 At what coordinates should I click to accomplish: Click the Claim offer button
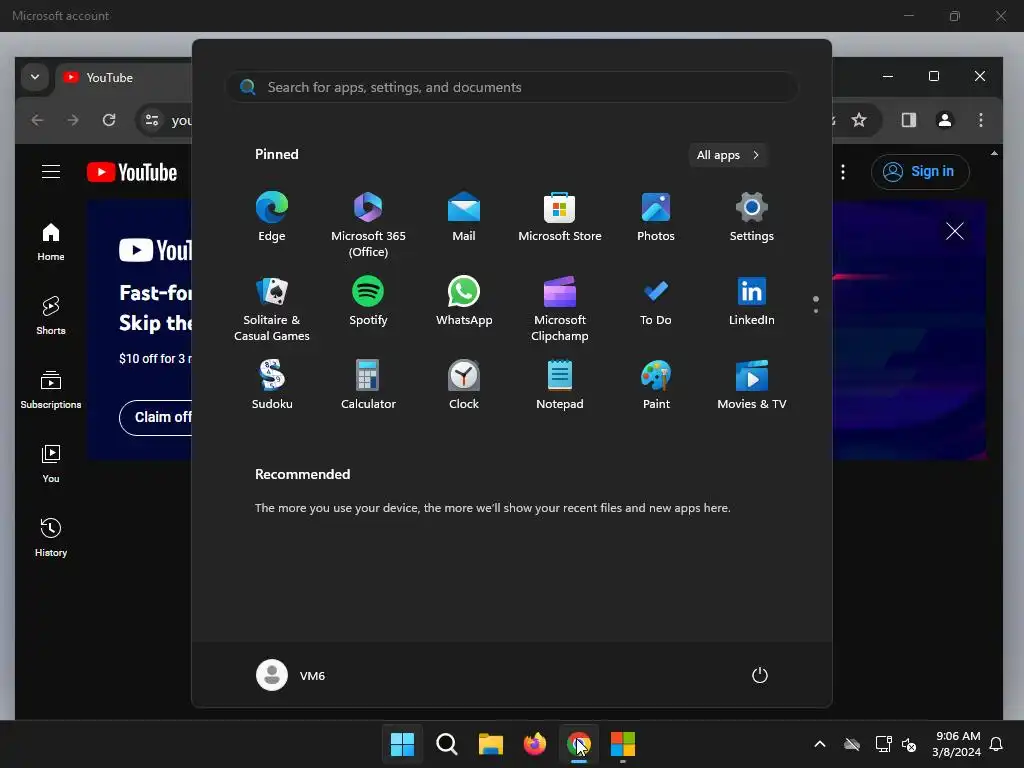(157, 417)
